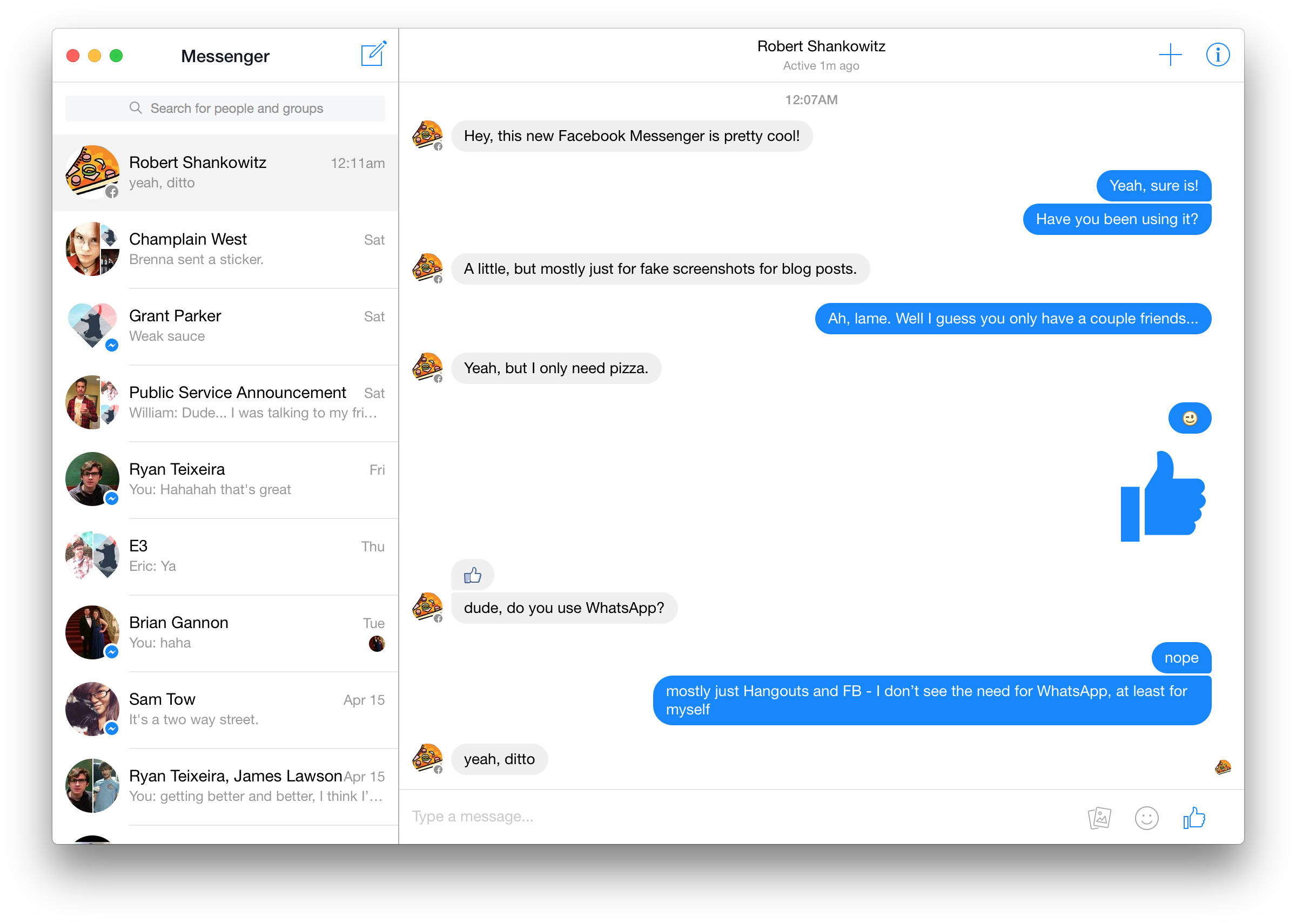Select the E3 group conversation
The height and width of the screenshot is (924, 1296).
point(225,556)
